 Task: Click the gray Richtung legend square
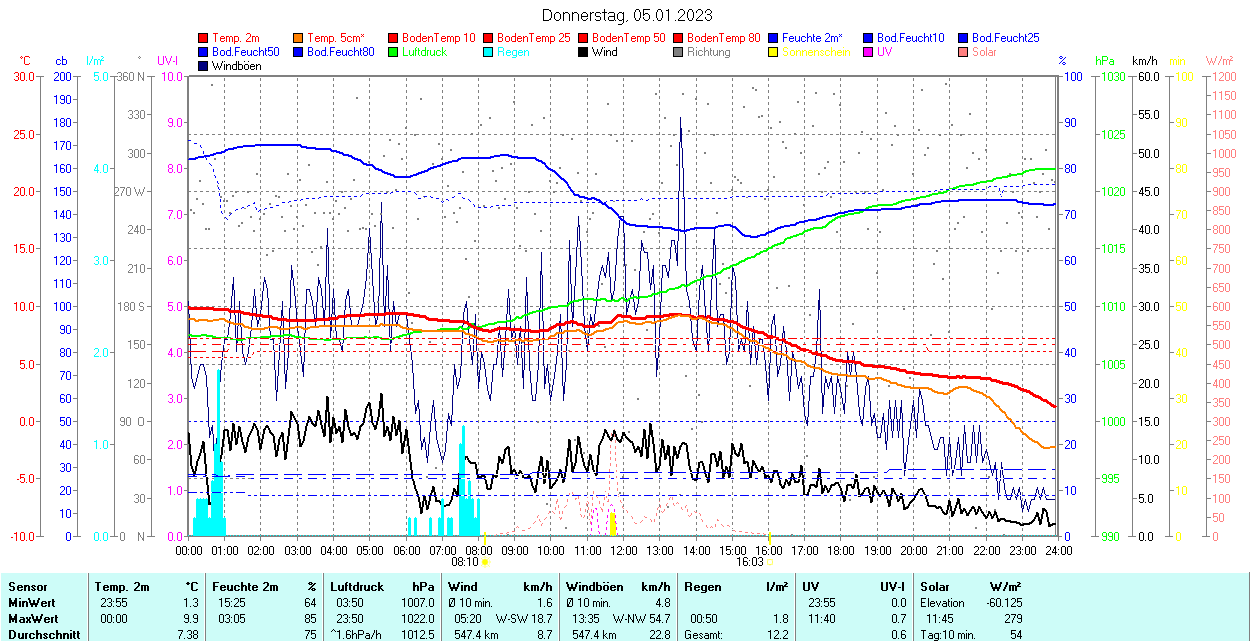(678, 52)
